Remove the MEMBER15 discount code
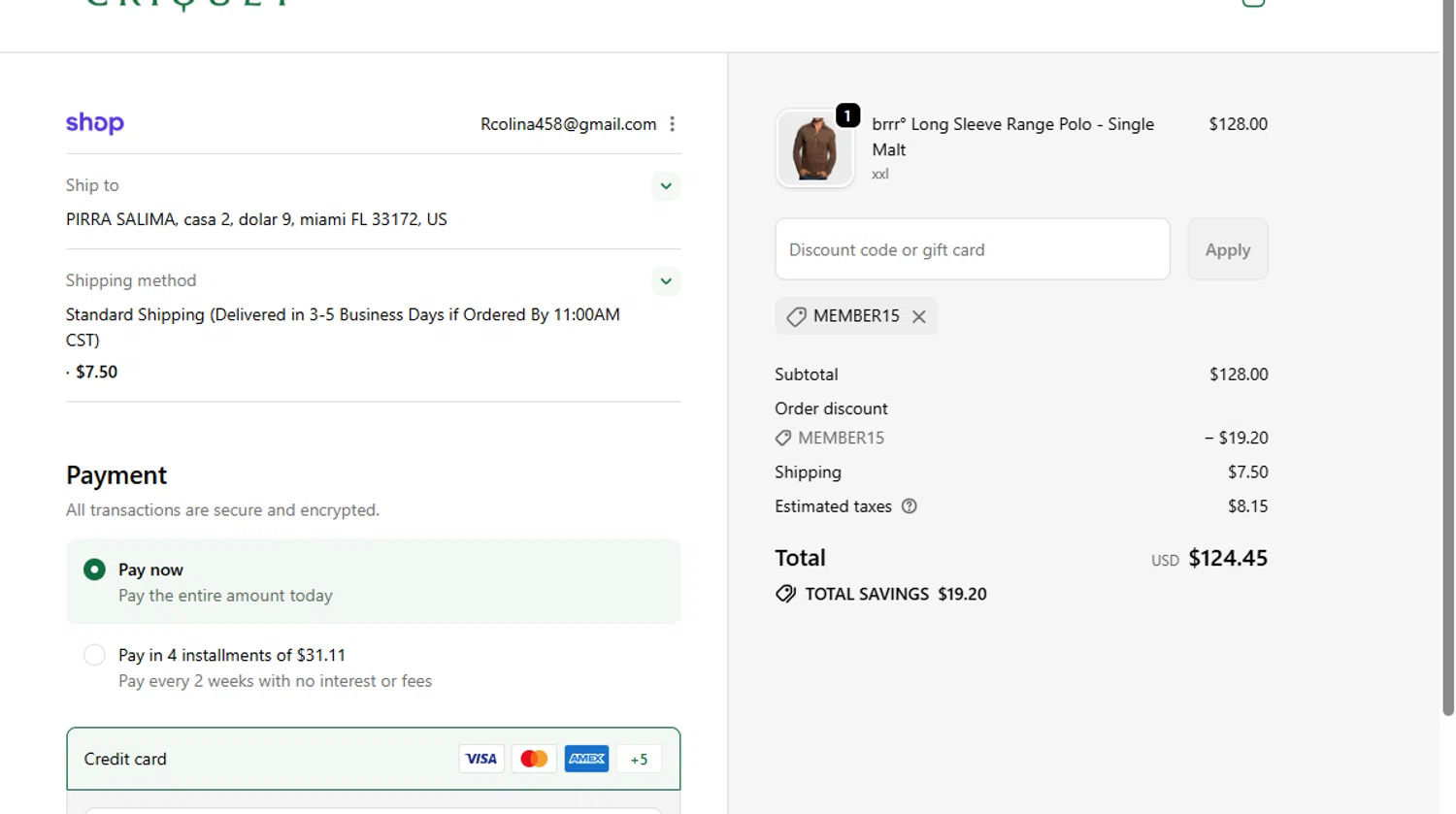This screenshot has height=814, width=1456. (x=918, y=316)
